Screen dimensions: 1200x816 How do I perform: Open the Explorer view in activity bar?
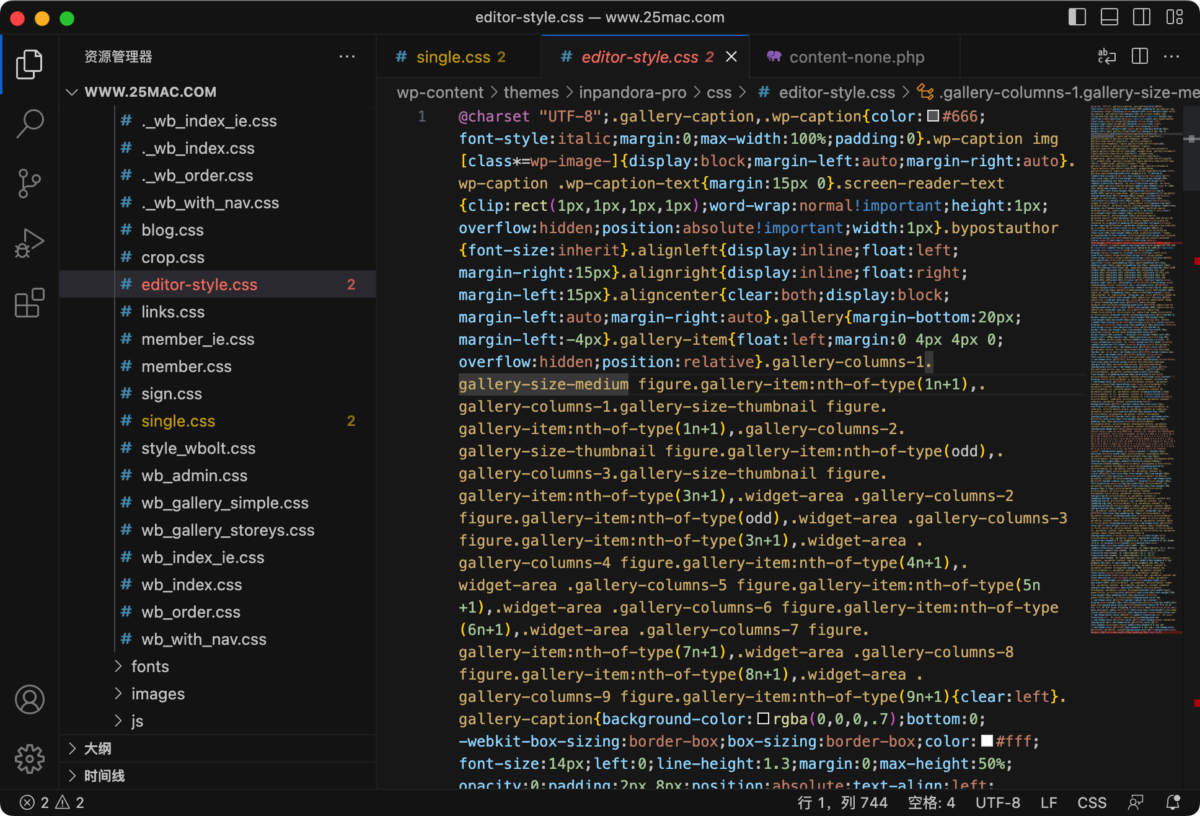tap(29, 64)
